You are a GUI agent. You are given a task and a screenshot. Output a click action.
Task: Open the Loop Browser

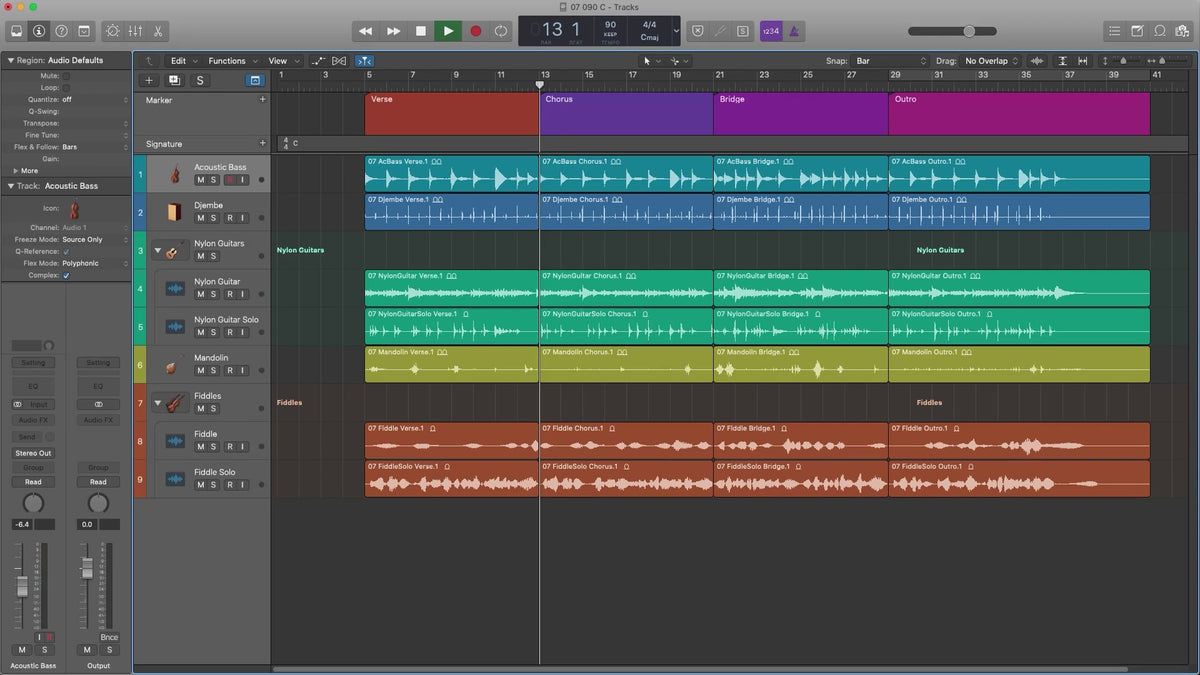pyautogui.click(x=1160, y=31)
